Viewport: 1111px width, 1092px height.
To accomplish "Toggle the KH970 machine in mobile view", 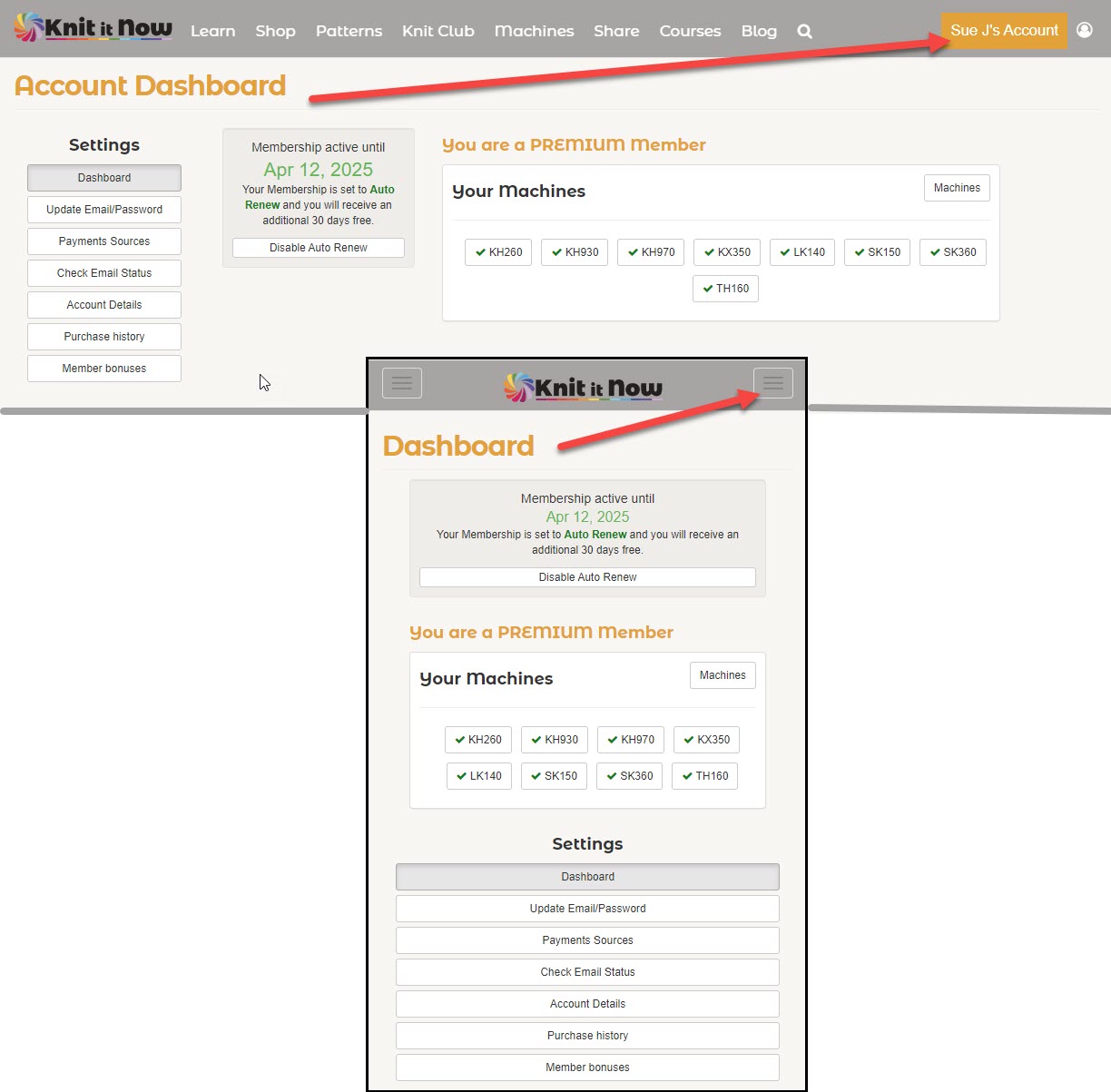I will click(x=631, y=740).
